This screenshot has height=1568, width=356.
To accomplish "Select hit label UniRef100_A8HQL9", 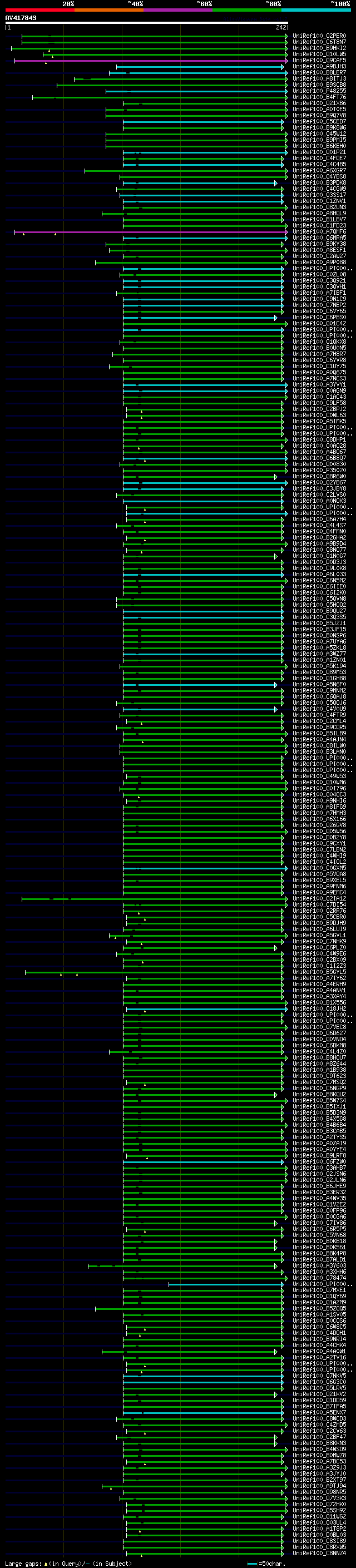I will pos(319,213).
